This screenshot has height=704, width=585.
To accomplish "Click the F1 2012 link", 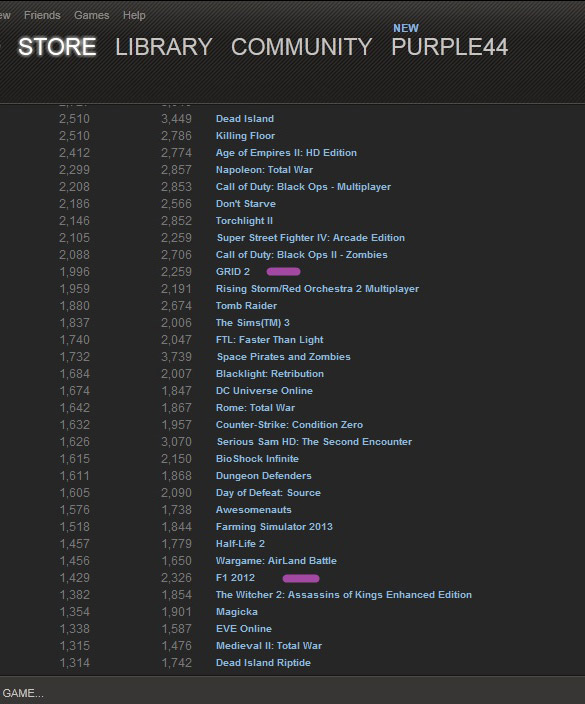I will 235,578.
